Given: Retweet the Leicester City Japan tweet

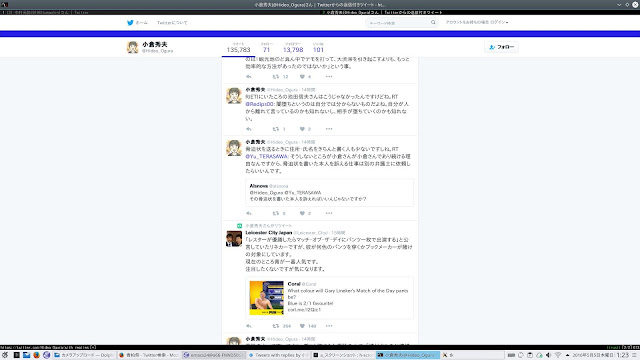Looking at the screenshot, I should coord(276,326).
